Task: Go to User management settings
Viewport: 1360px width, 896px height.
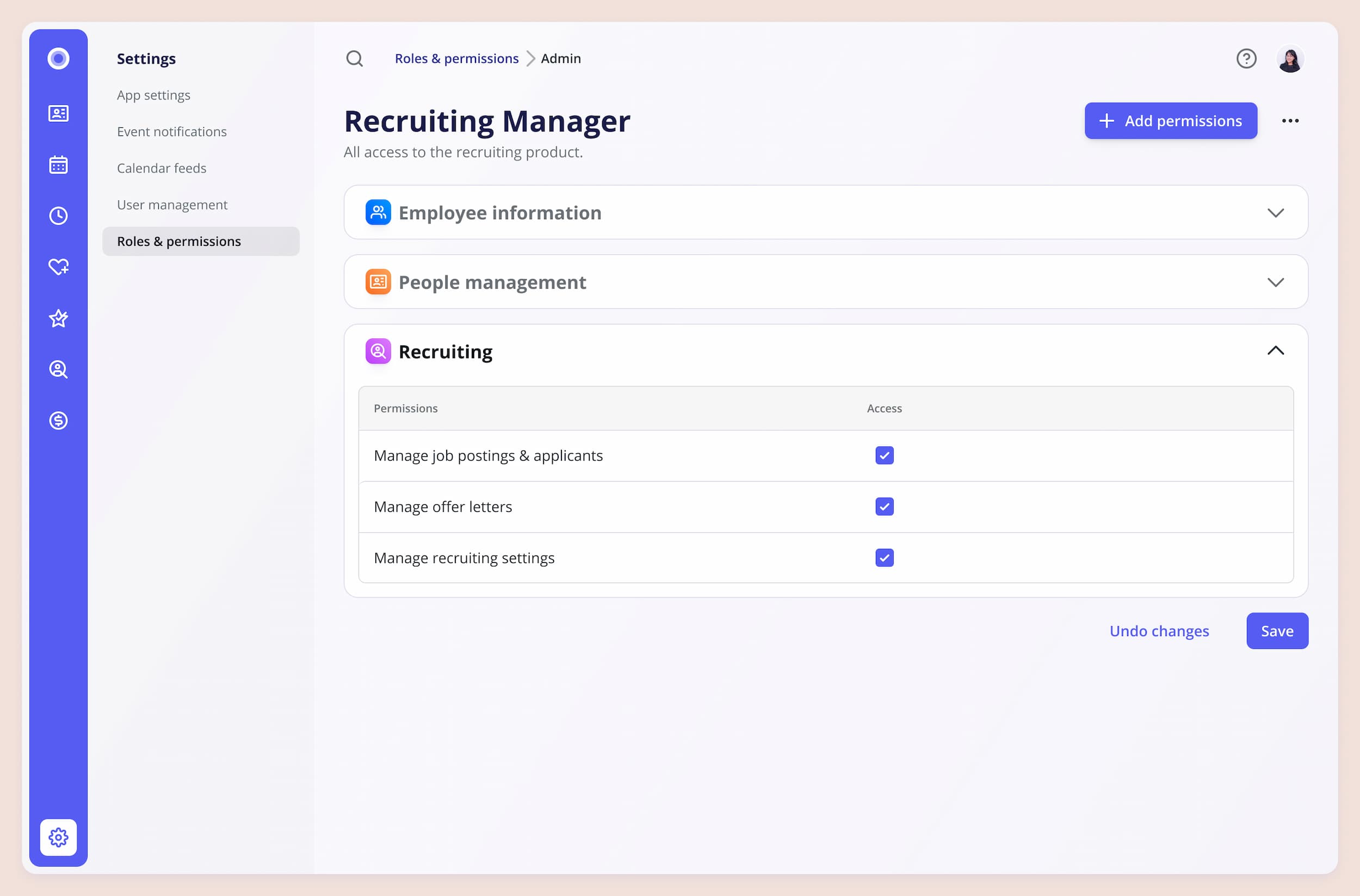Action: (172, 205)
